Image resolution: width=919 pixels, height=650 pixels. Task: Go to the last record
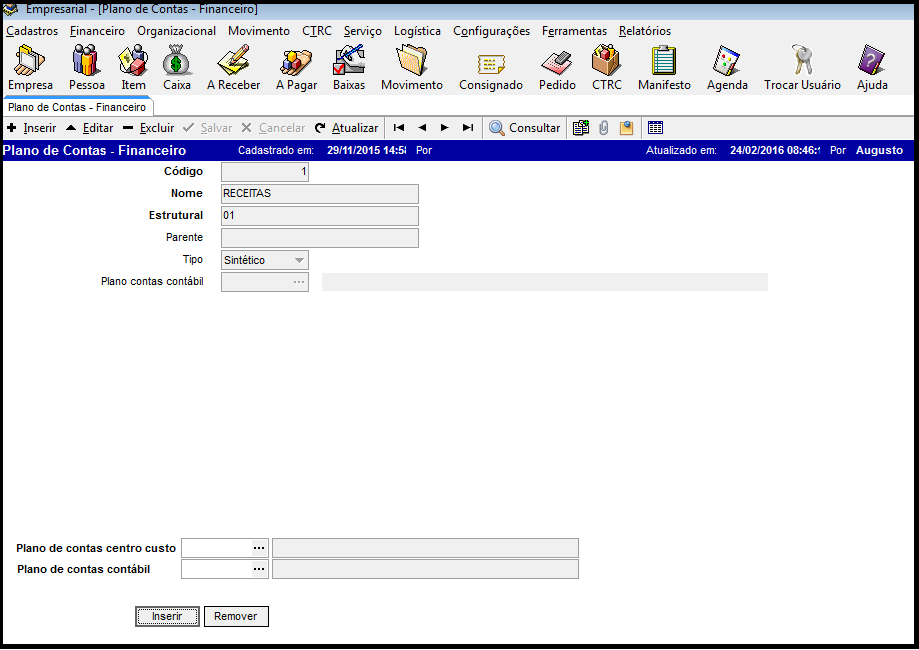pos(468,128)
